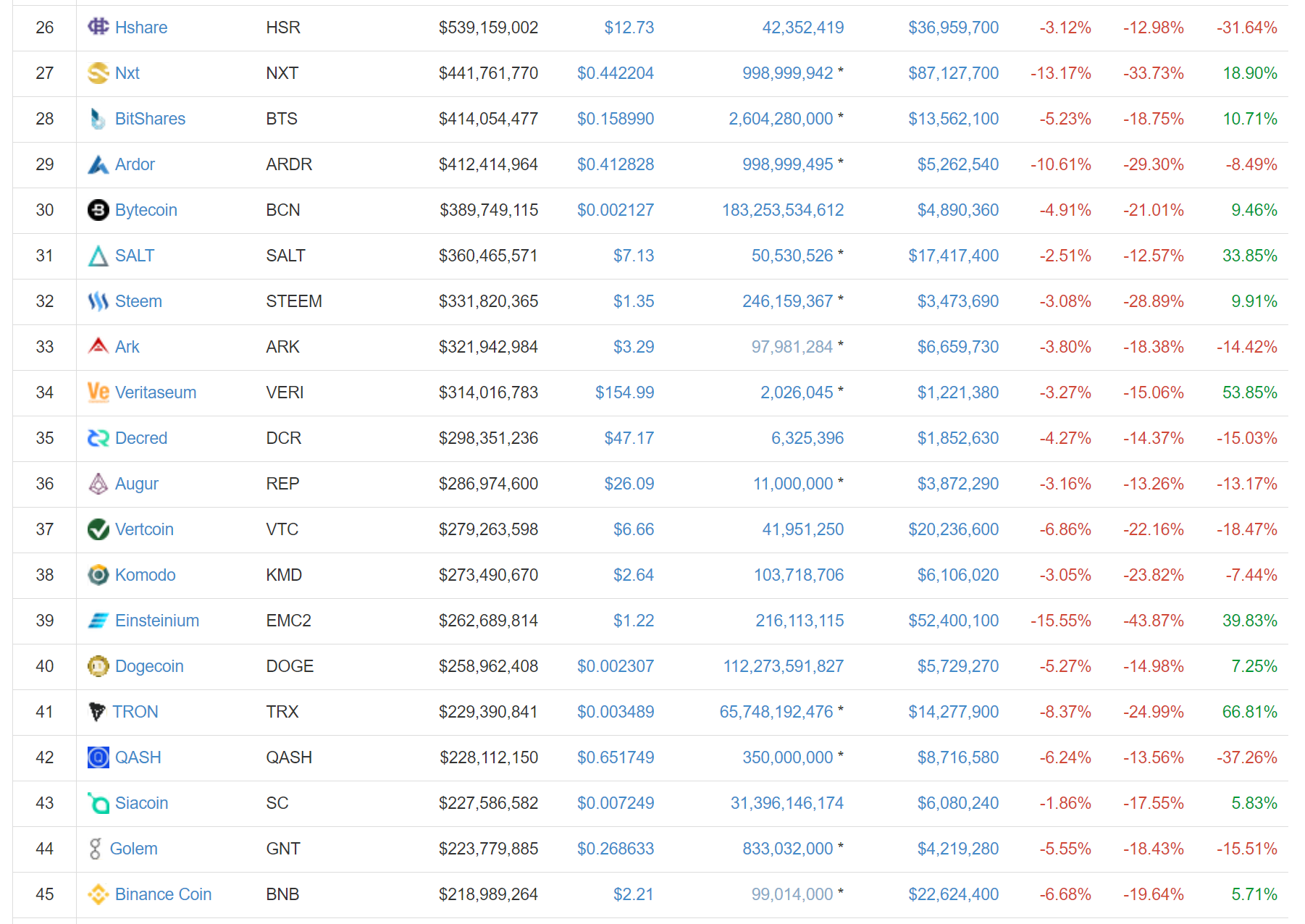The height and width of the screenshot is (924, 1305).
Task: Select QASH market cap $228,112,150
Action: pyautogui.click(x=489, y=757)
